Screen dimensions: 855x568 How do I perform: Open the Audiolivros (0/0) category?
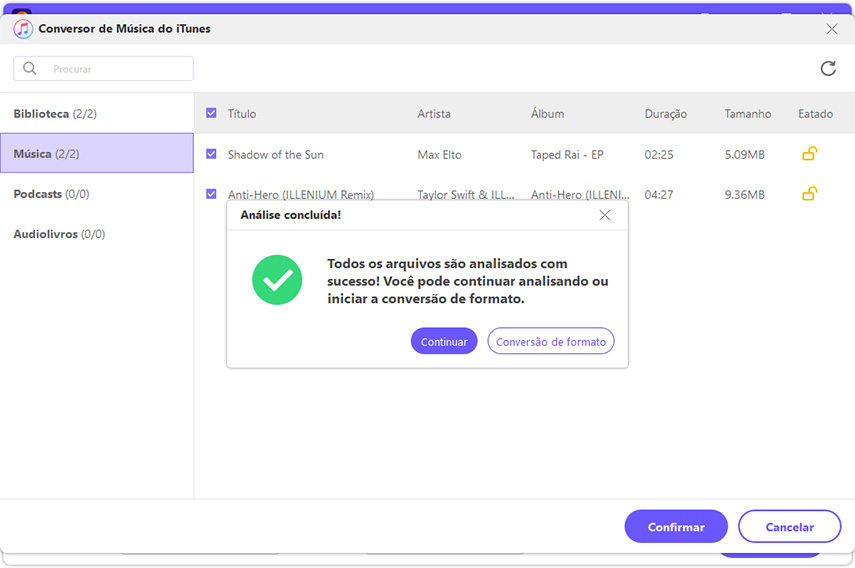point(97,234)
